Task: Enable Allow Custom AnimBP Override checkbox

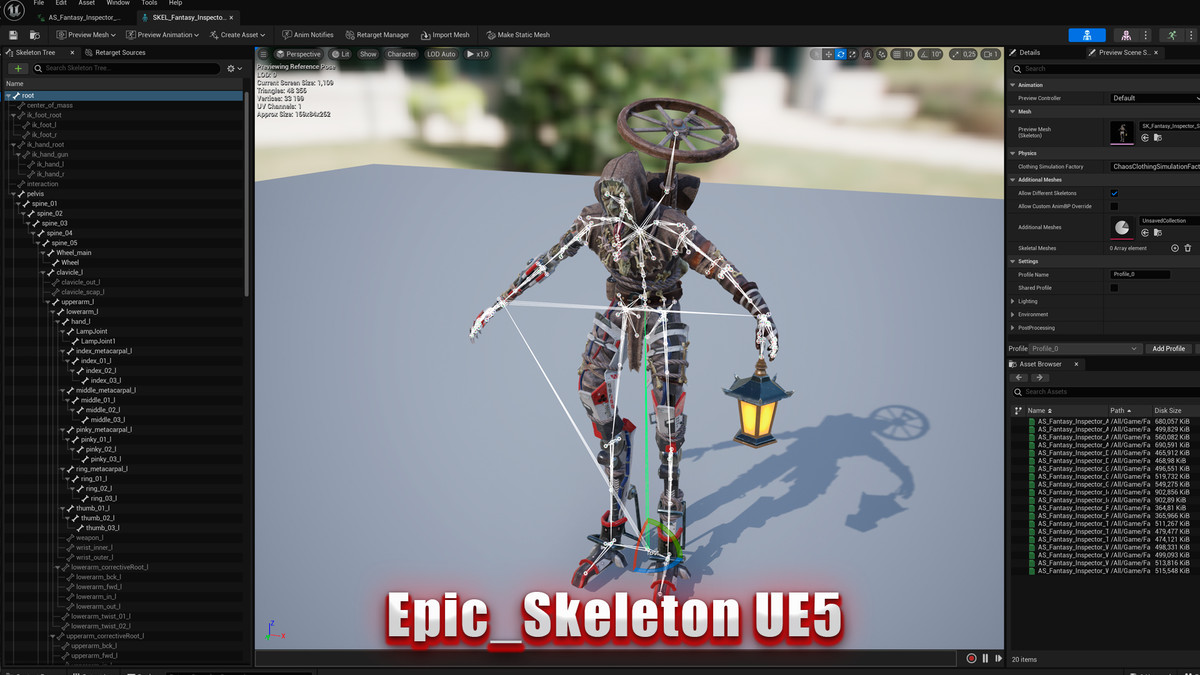Action: (1114, 207)
